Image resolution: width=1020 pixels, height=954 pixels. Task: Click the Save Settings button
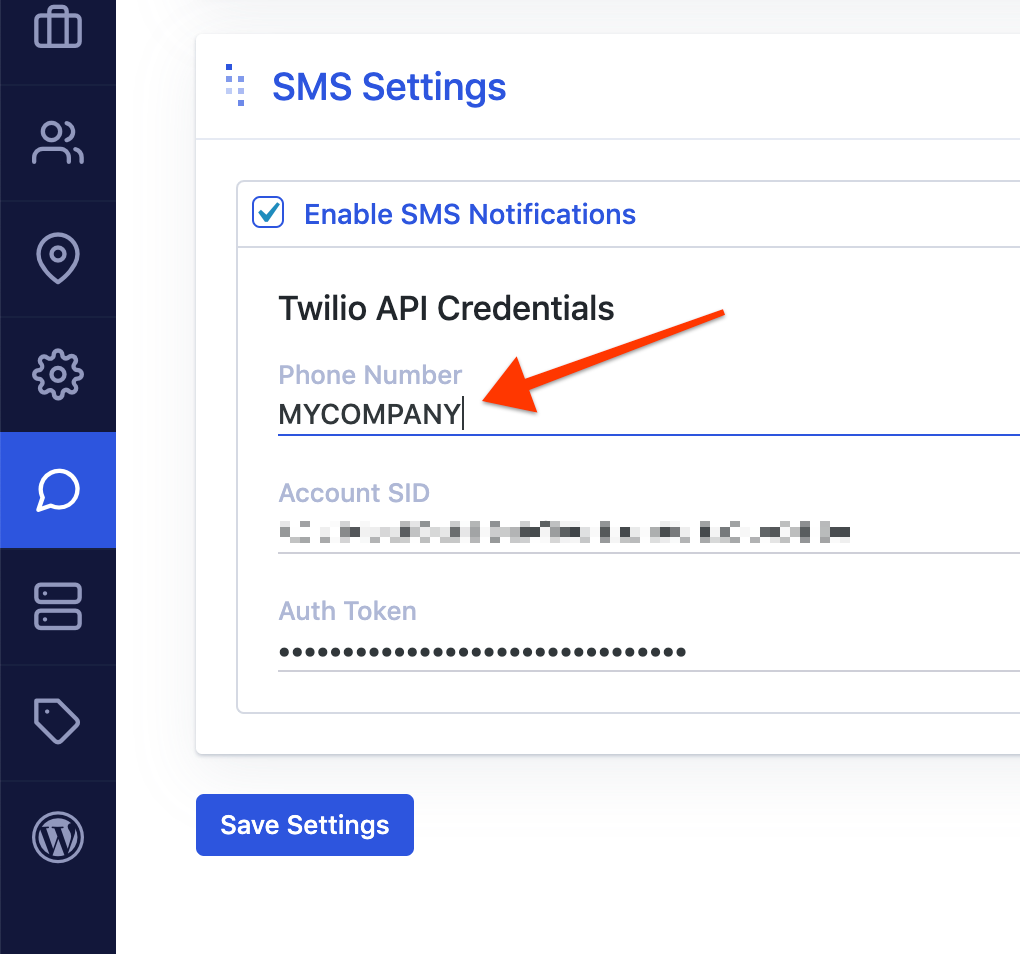[305, 825]
